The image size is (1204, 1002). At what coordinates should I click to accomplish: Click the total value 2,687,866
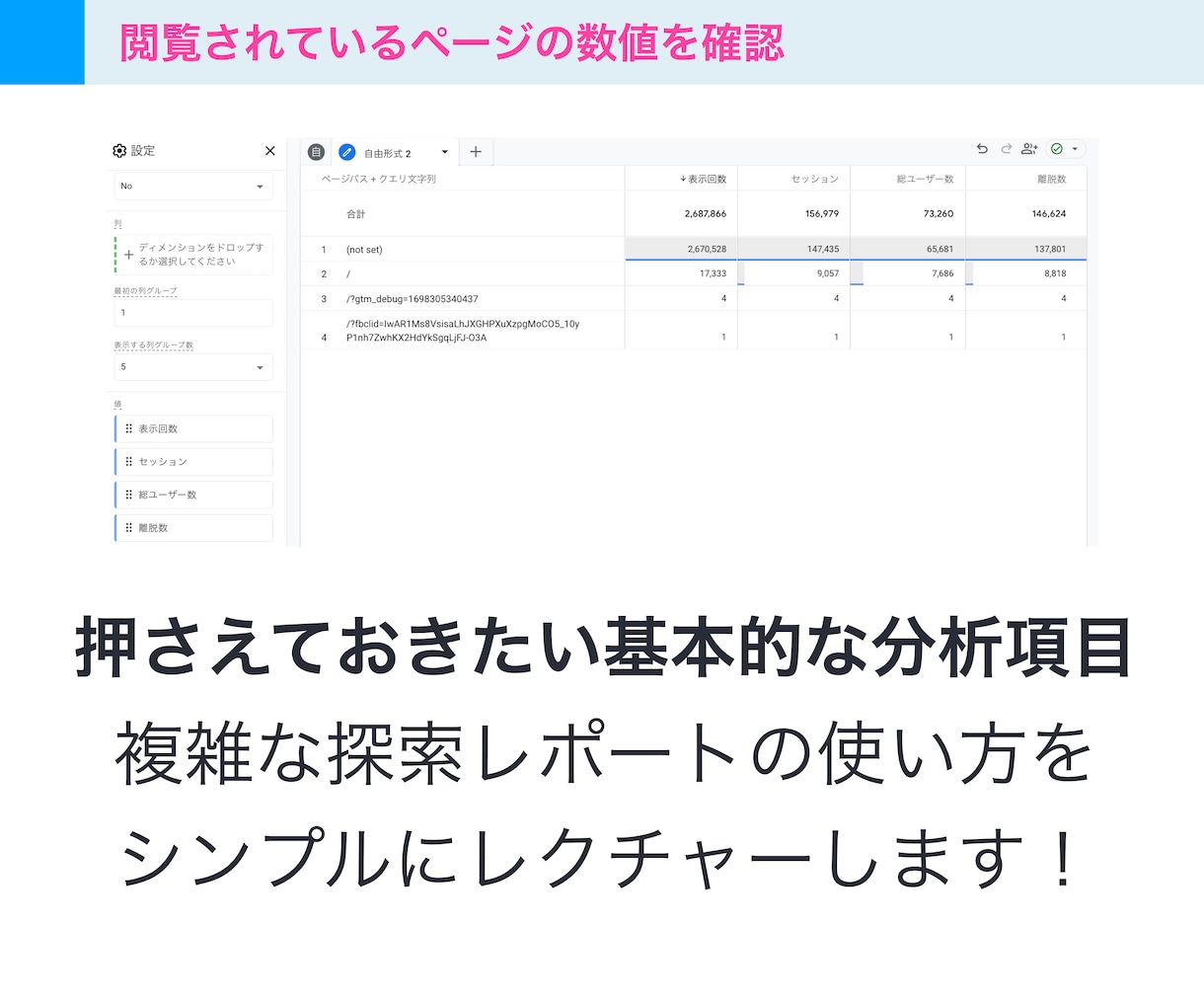[706, 214]
